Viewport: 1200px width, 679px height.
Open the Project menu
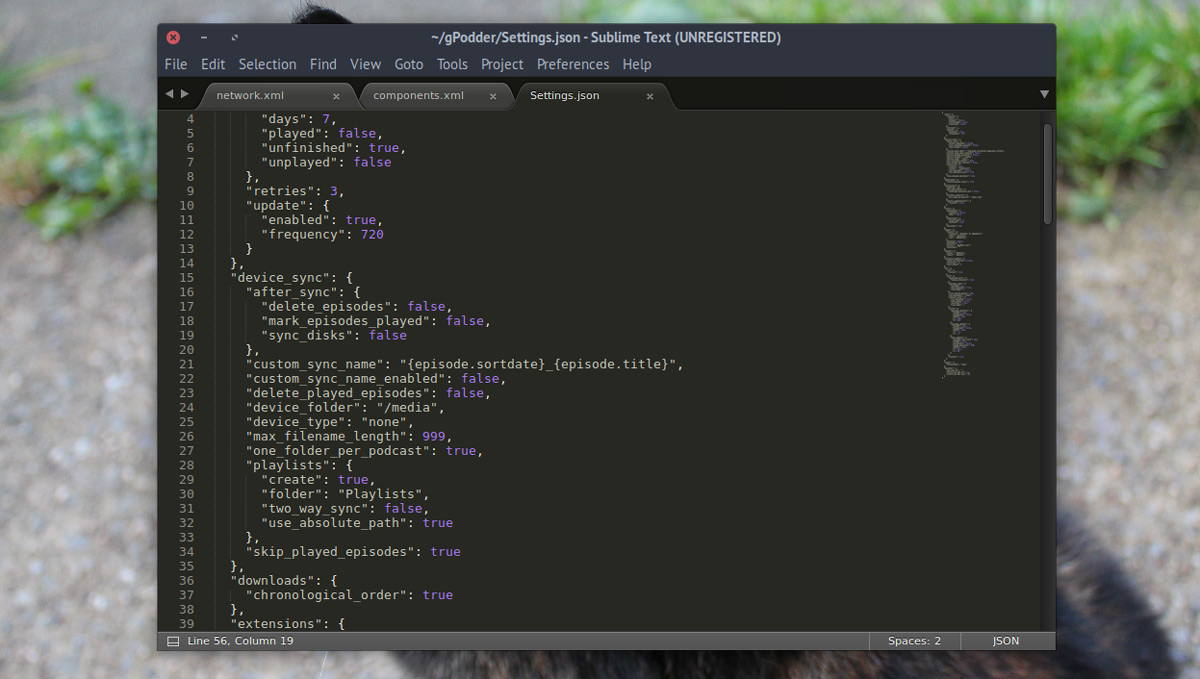(x=502, y=64)
